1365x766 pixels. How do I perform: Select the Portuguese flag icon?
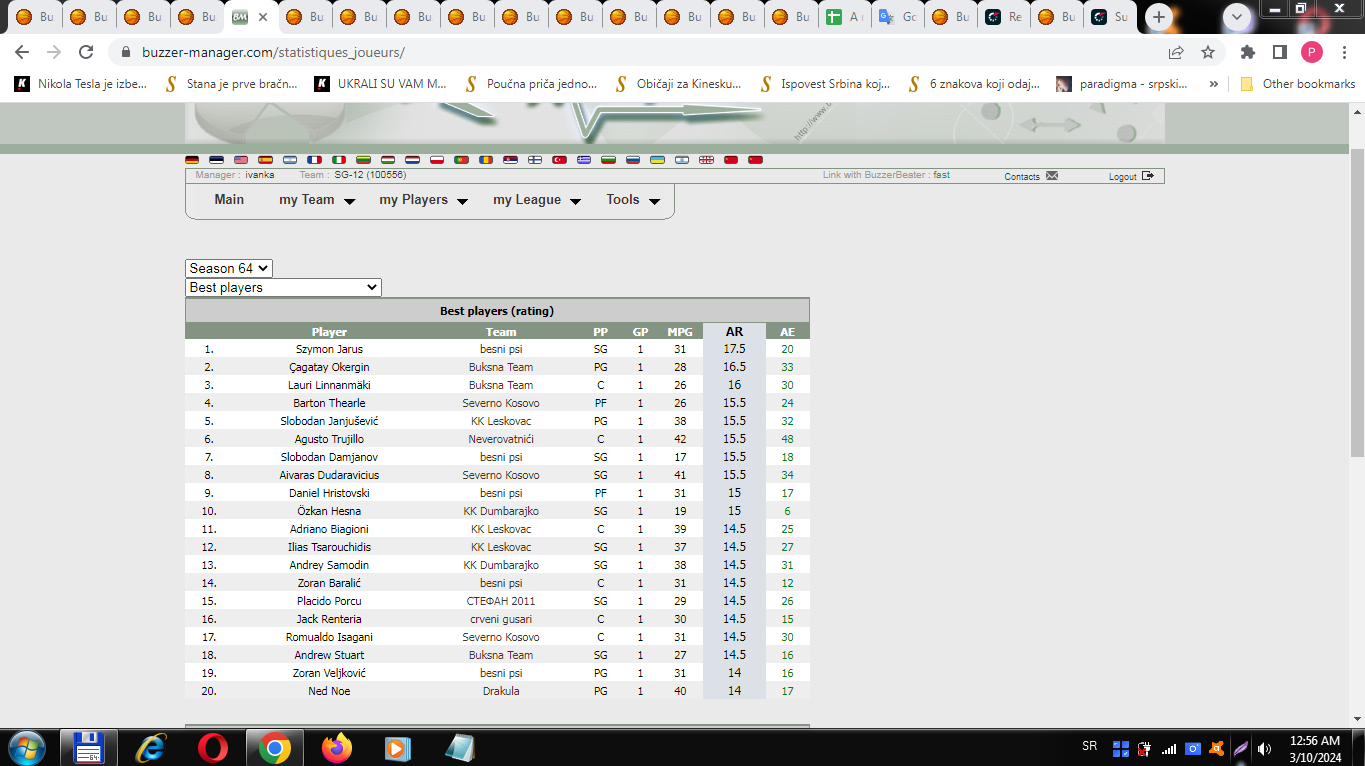pyautogui.click(x=461, y=160)
